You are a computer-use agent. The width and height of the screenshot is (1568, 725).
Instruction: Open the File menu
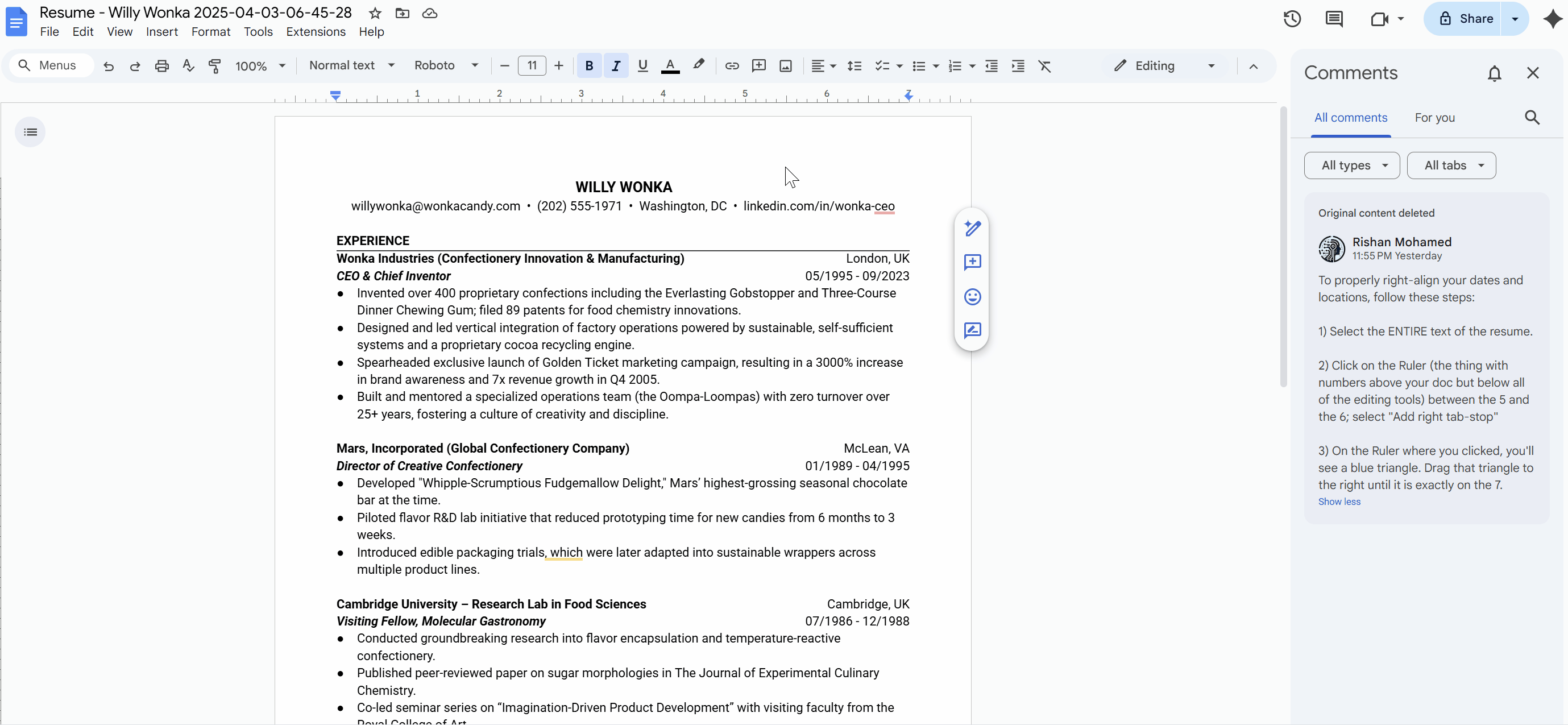point(49,32)
